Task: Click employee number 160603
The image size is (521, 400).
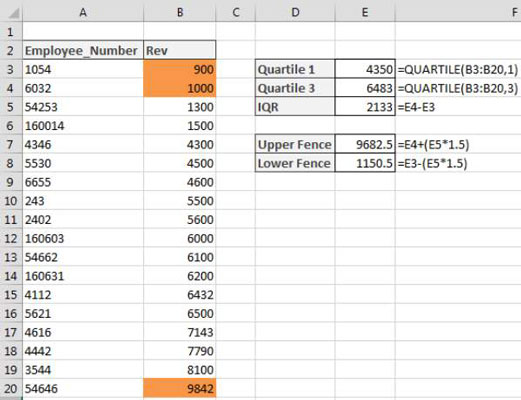Action: 83,238
